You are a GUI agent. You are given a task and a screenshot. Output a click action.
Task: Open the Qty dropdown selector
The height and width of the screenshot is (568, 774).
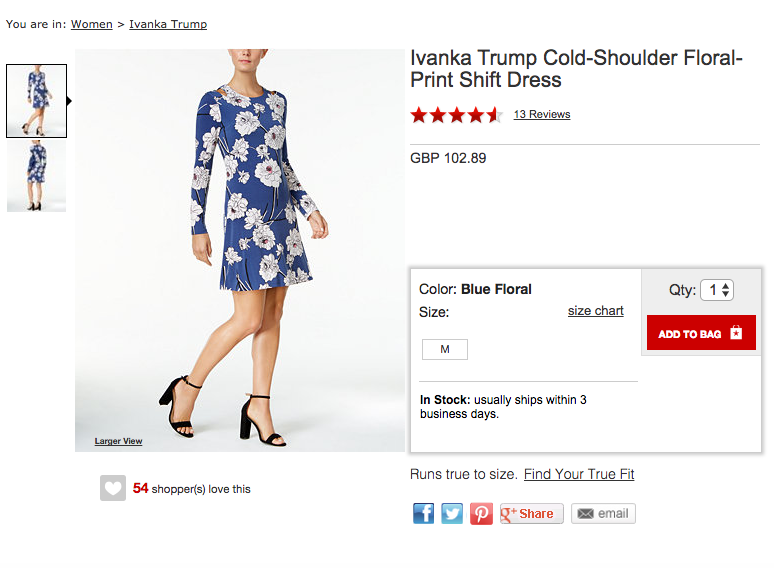[717, 290]
